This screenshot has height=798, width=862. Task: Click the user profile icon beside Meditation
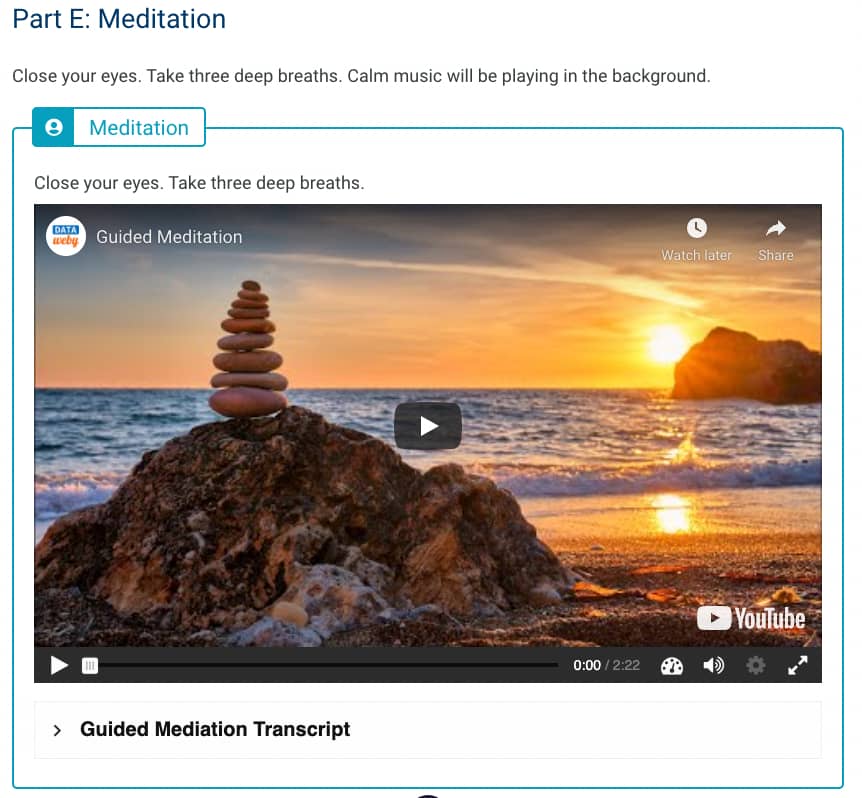(x=53, y=128)
